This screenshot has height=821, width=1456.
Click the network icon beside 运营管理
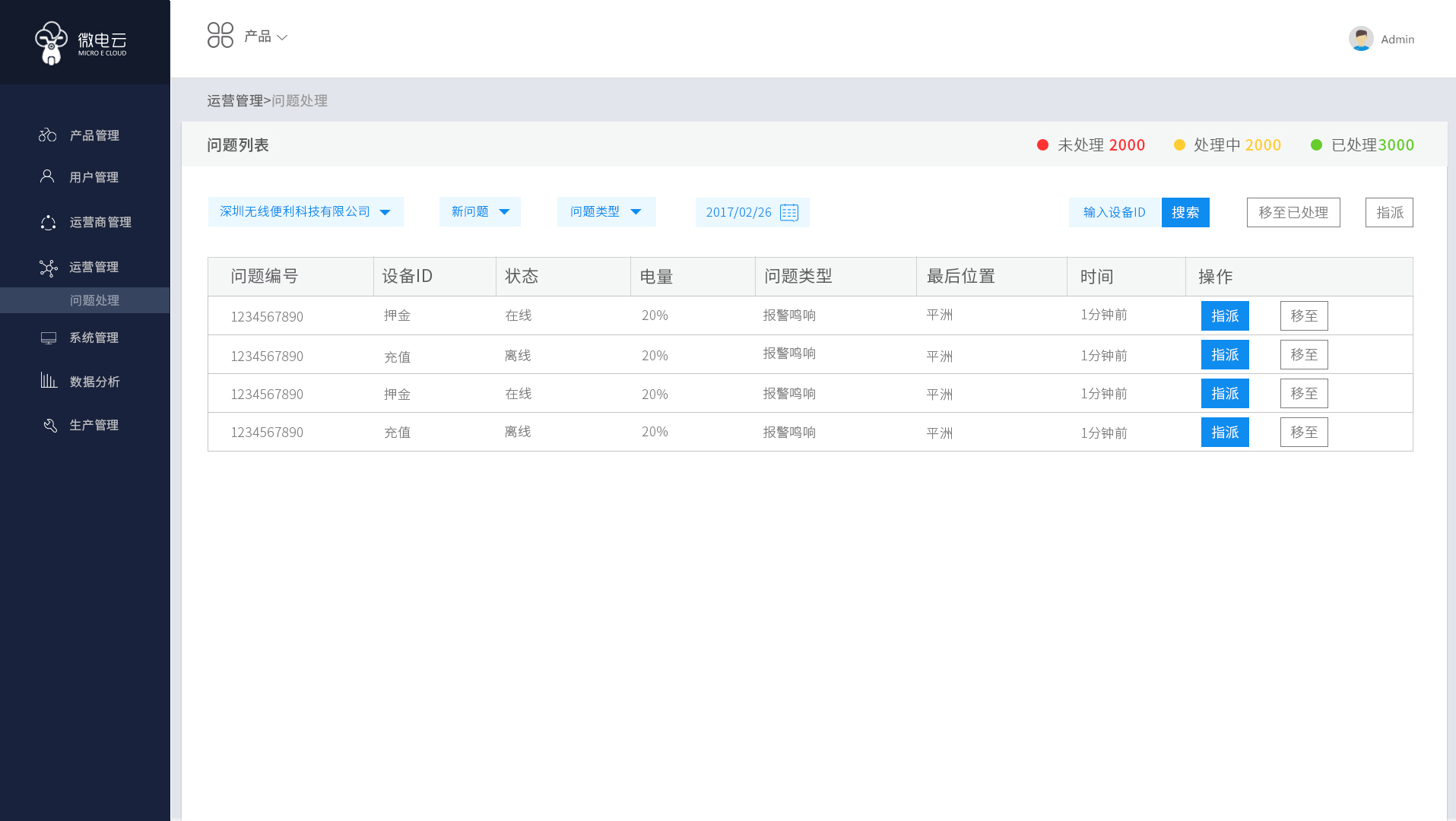pyautogui.click(x=48, y=268)
